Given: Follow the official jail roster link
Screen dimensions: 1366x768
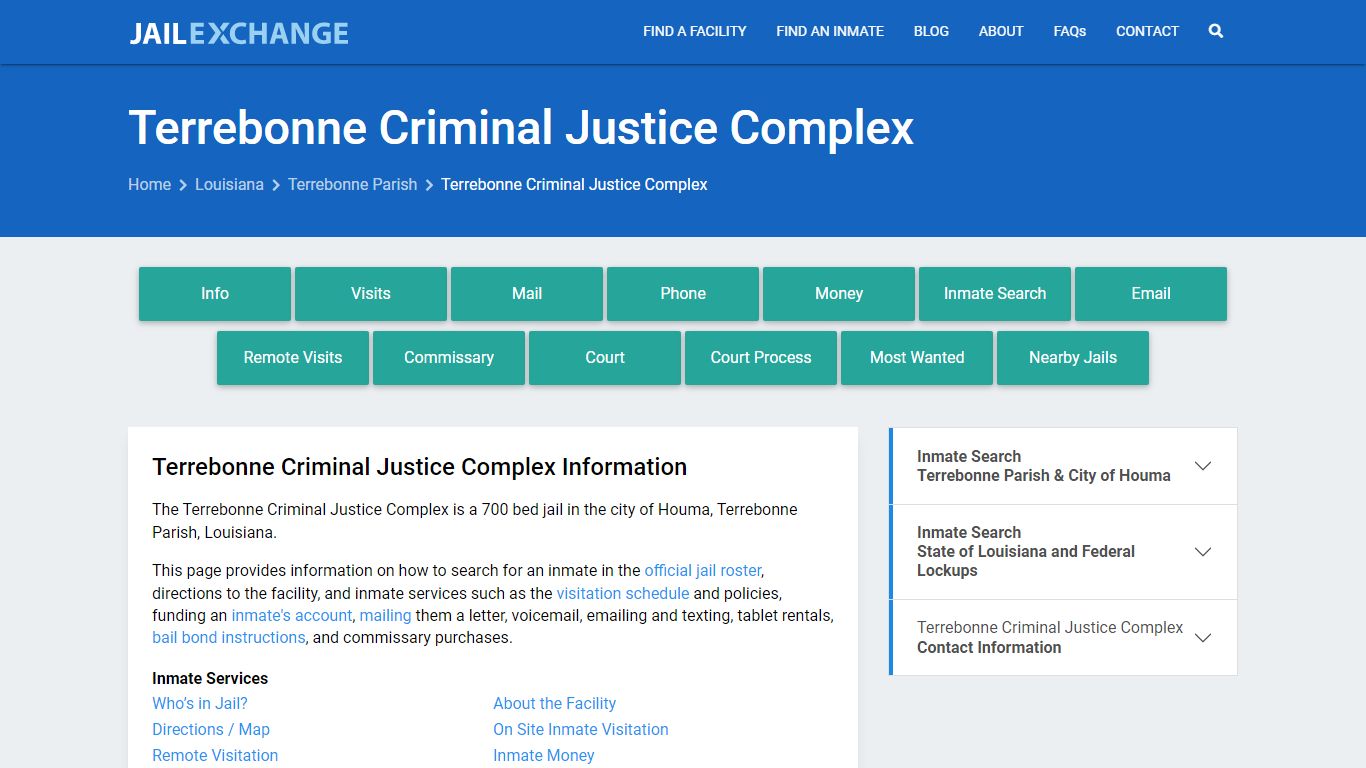Looking at the screenshot, I should click(x=703, y=570).
